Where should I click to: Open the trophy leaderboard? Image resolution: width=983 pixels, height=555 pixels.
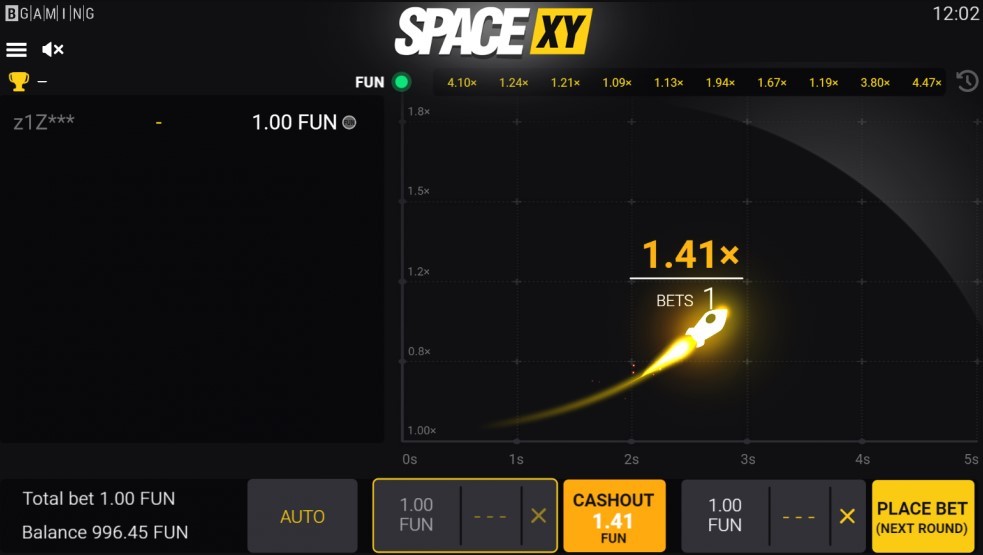pos(18,82)
